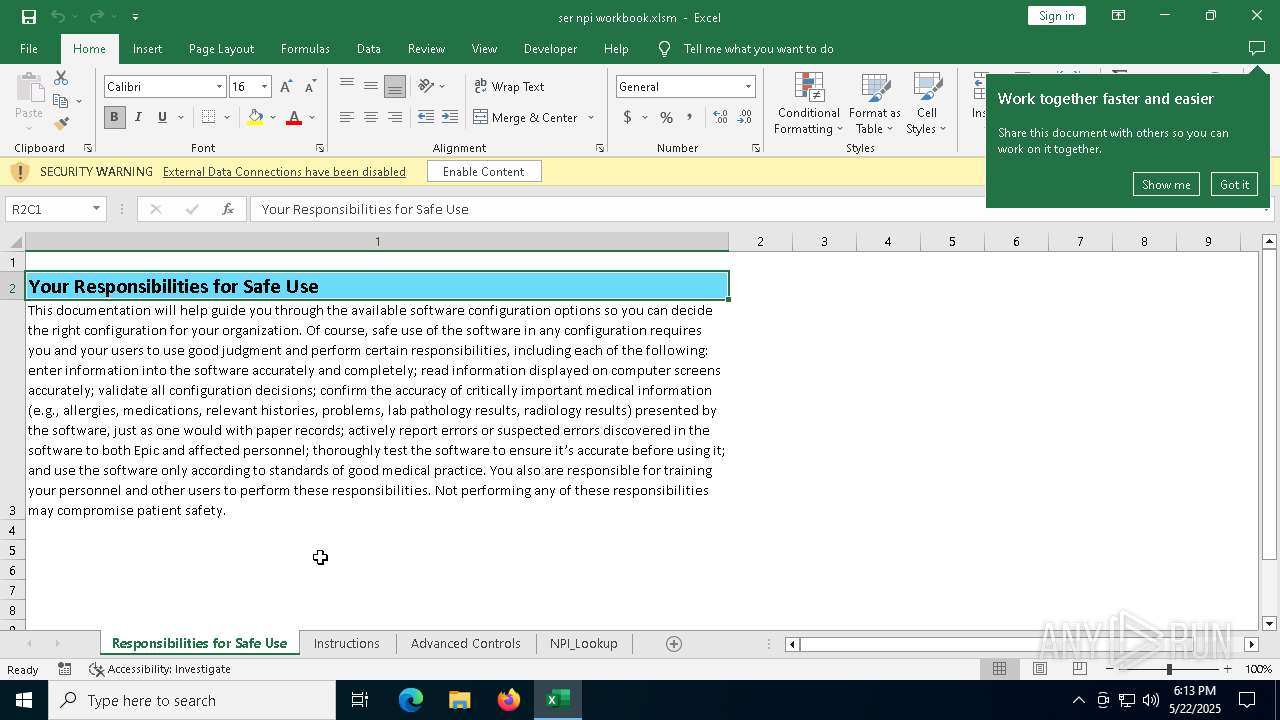
Task: Select the Format Painter brush
Action: pos(61,124)
